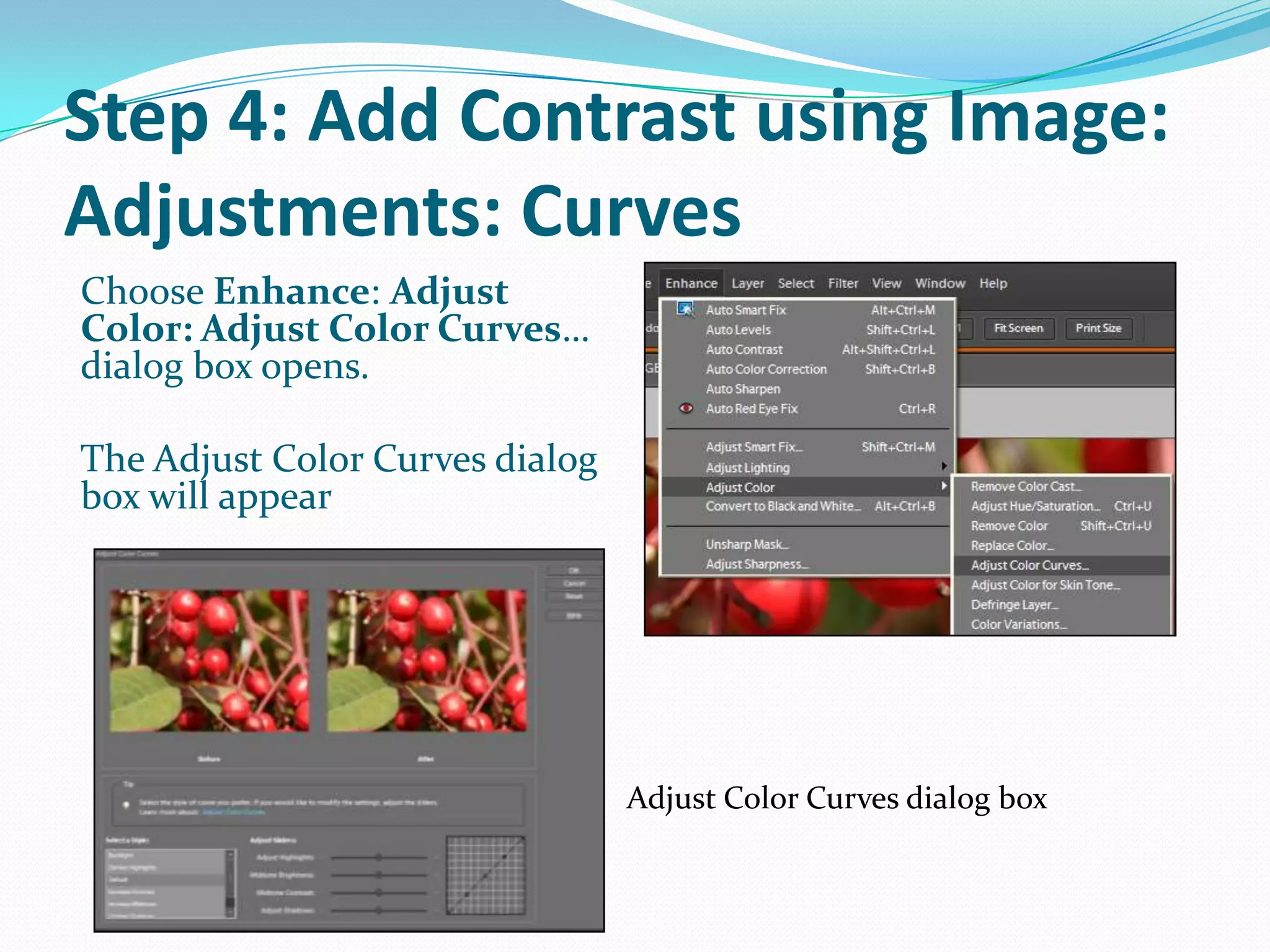Expand the Adjust Lighting submenu arrow
1270x952 pixels.
pyautogui.click(x=944, y=466)
